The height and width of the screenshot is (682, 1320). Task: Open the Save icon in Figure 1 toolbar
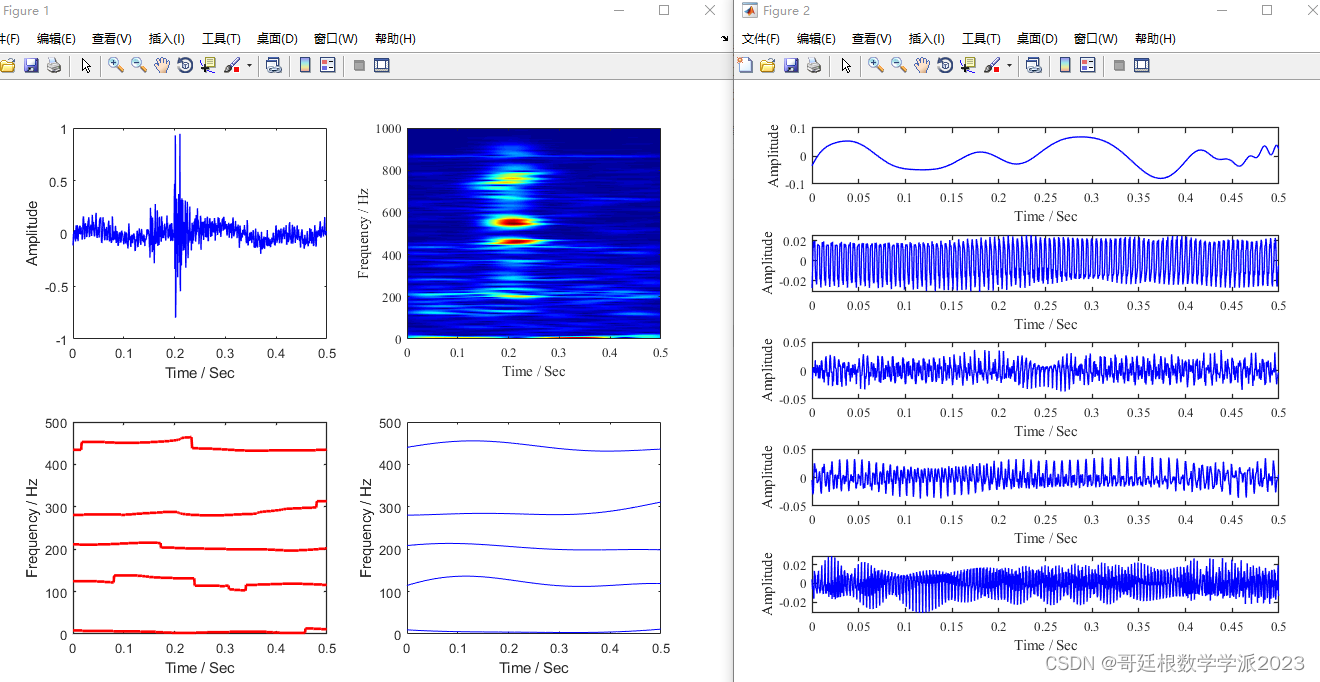tap(31, 65)
